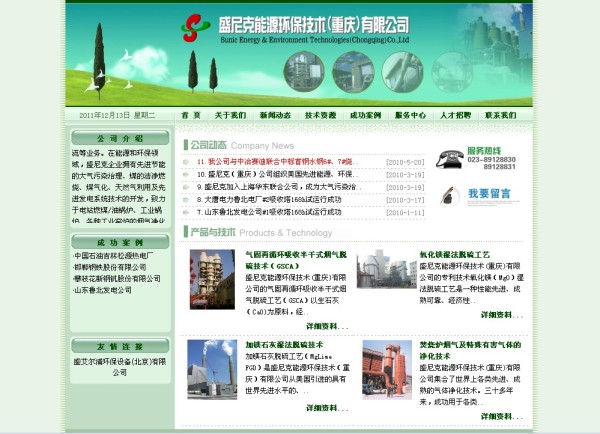Click the arrow bullet beside news item 9

tap(186, 187)
